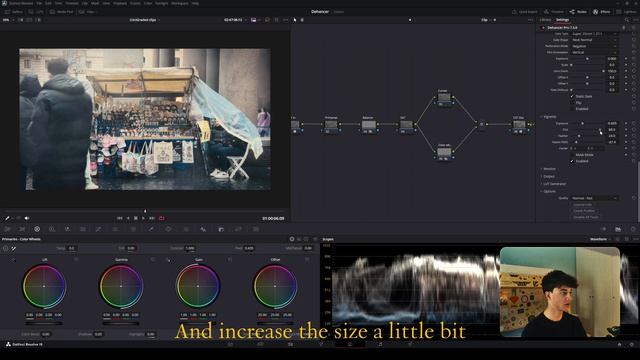The width and height of the screenshot is (640, 360).
Task: Open the Quality dropdown in Options
Action: [594, 198]
